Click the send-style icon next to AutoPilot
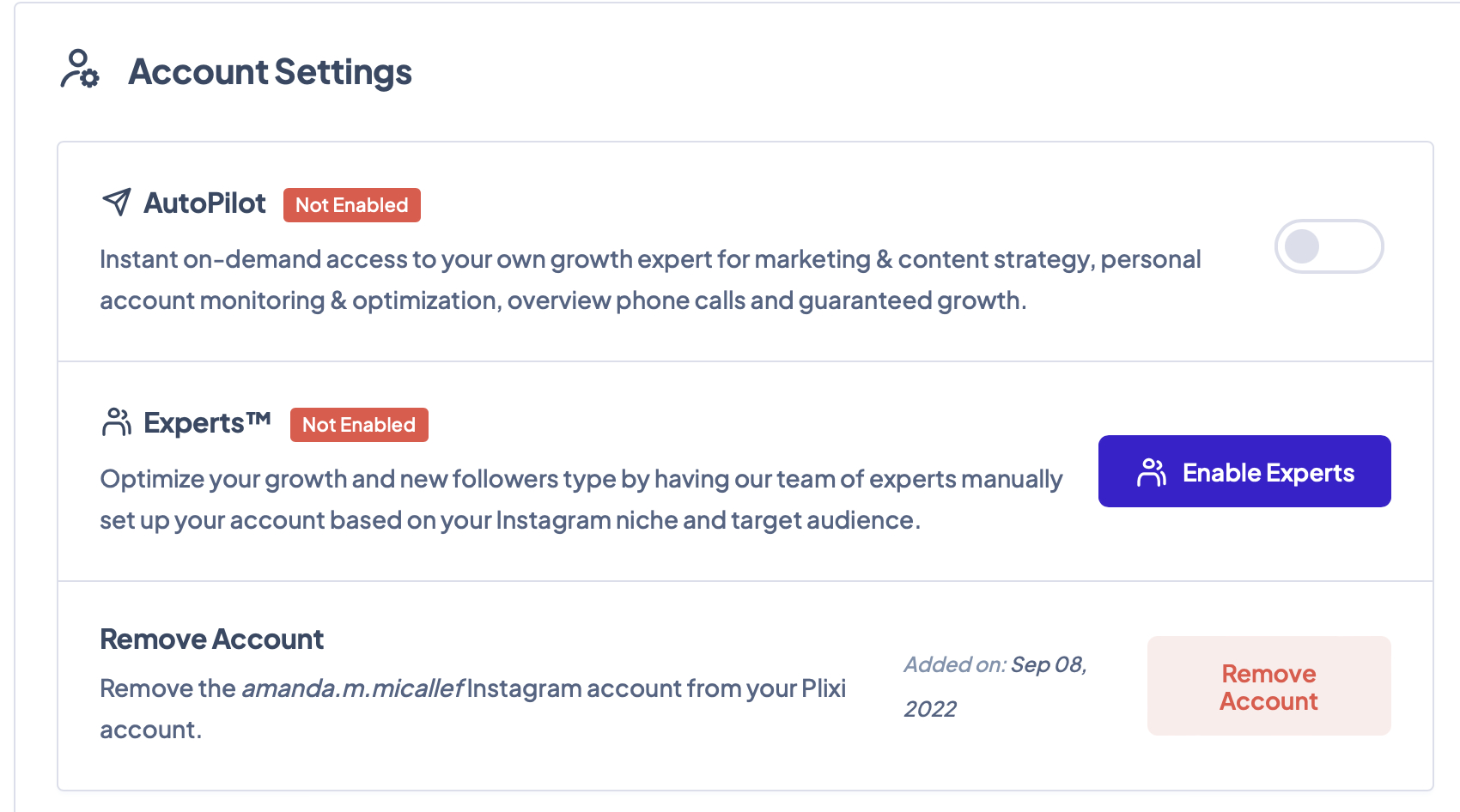 [115, 203]
